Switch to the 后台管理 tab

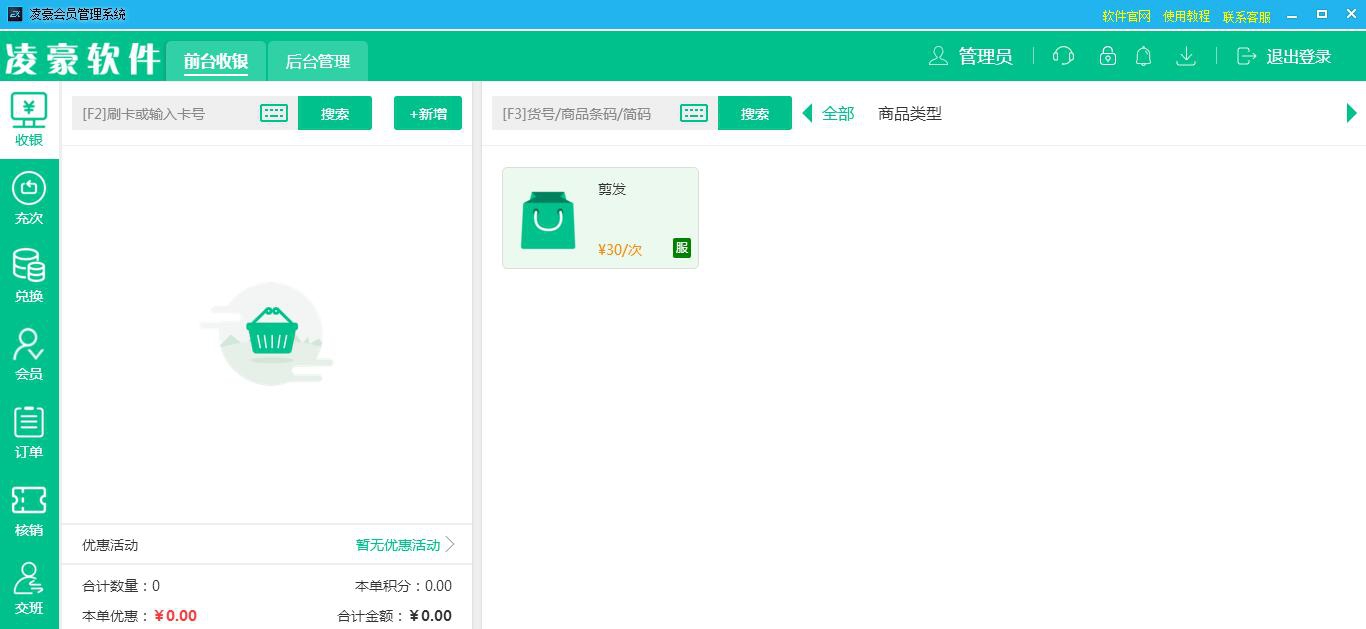(x=317, y=61)
